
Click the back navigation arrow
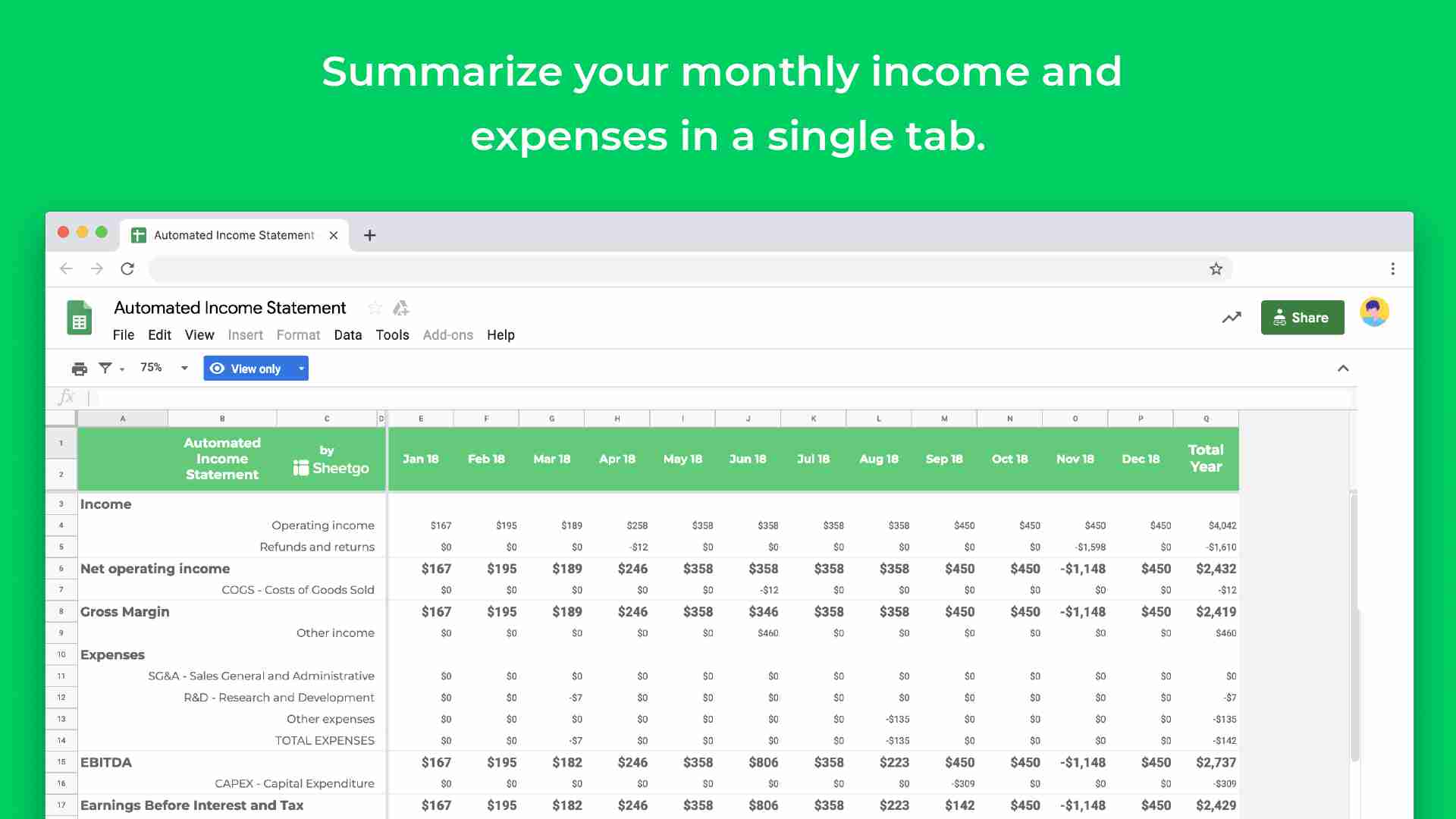pyautogui.click(x=67, y=268)
